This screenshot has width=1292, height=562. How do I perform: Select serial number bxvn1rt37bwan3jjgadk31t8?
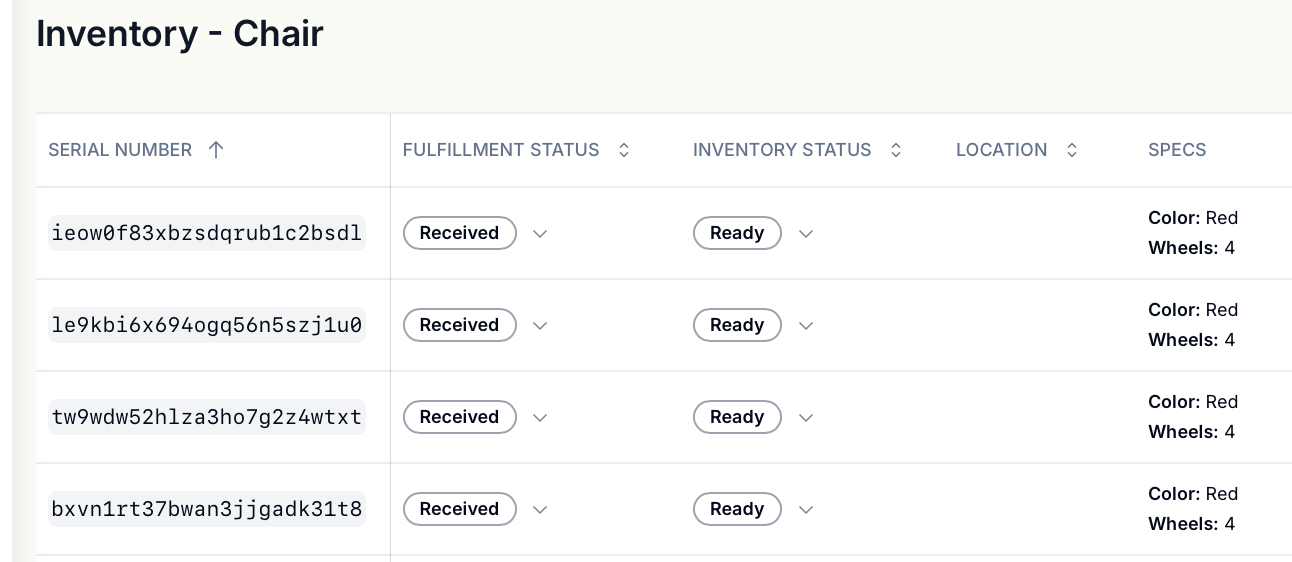(207, 509)
